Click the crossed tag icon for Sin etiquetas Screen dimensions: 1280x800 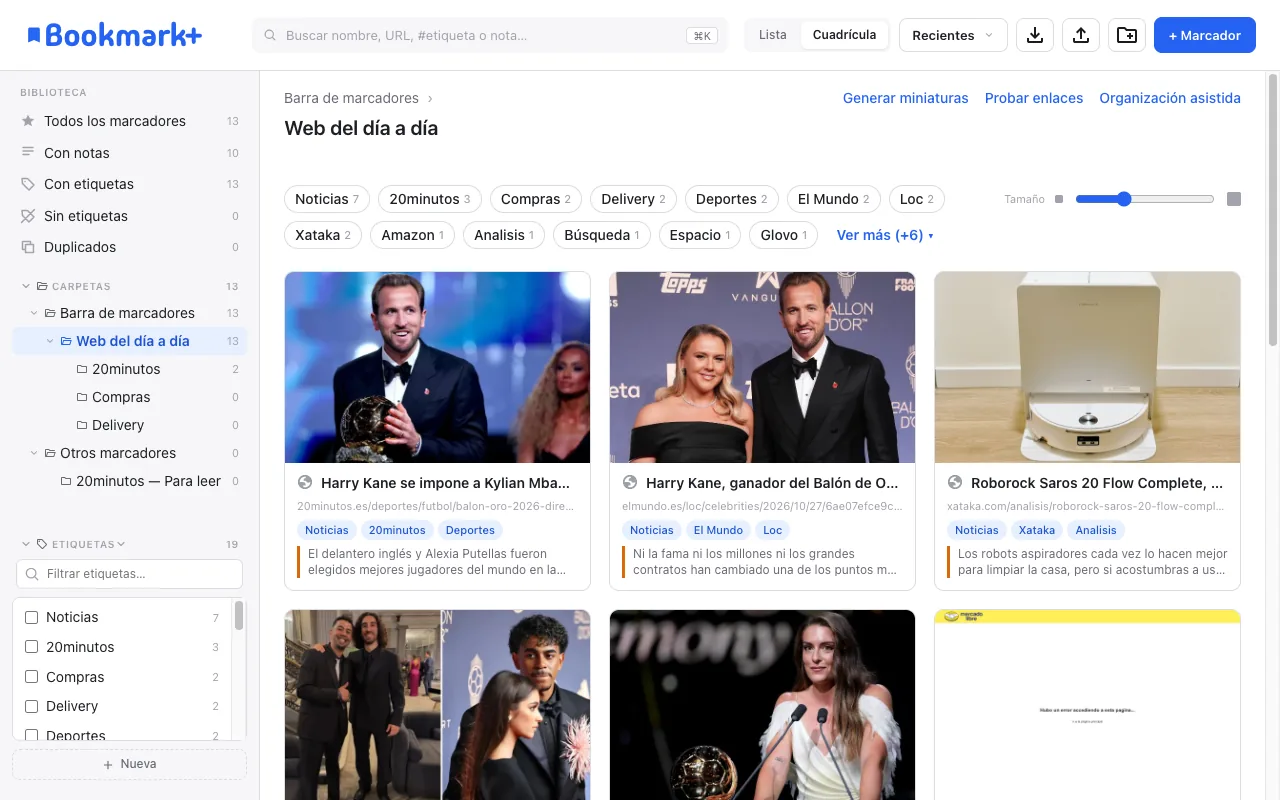28,216
